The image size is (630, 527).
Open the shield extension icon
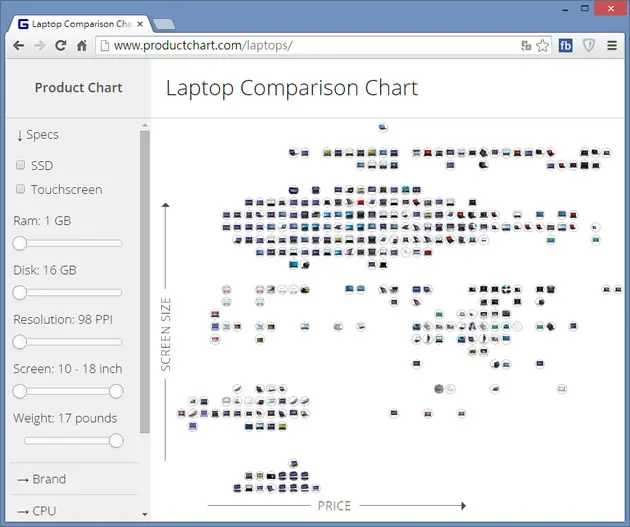coord(589,45)
